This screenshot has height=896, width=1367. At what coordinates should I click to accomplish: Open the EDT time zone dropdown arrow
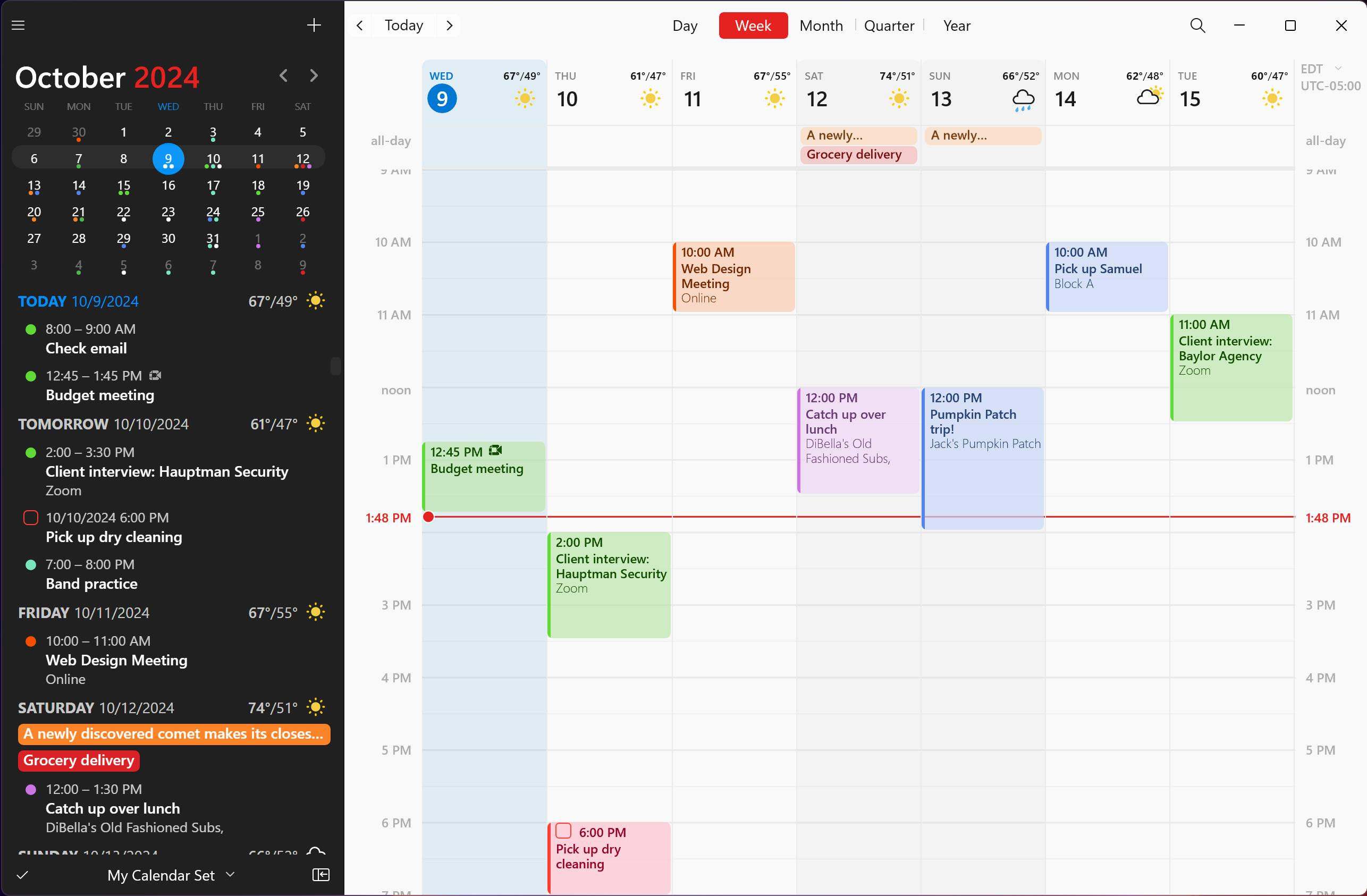coord(1338,69)
